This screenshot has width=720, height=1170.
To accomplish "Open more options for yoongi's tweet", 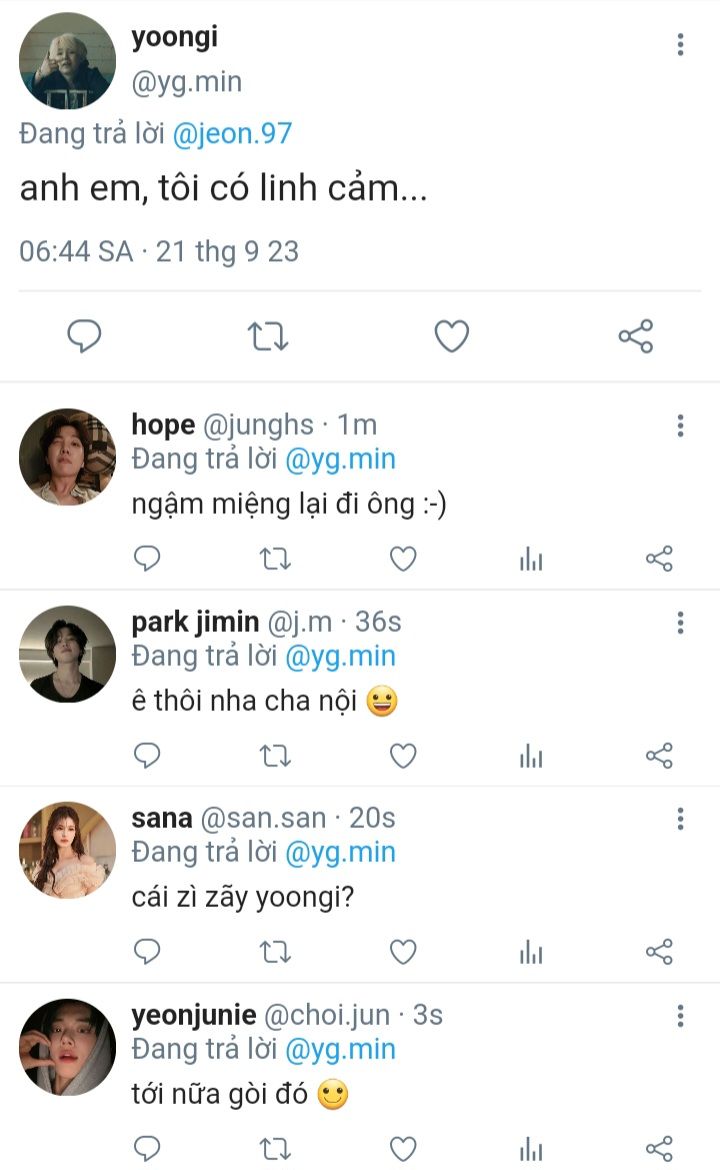I will 680,44.
